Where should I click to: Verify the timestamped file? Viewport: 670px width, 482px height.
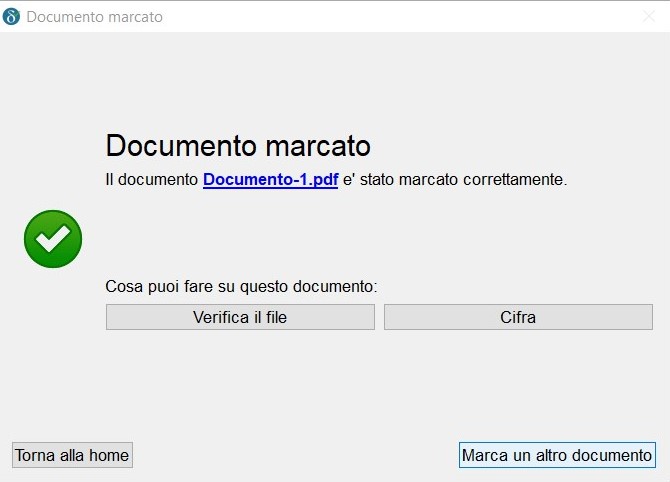point(240,317)
